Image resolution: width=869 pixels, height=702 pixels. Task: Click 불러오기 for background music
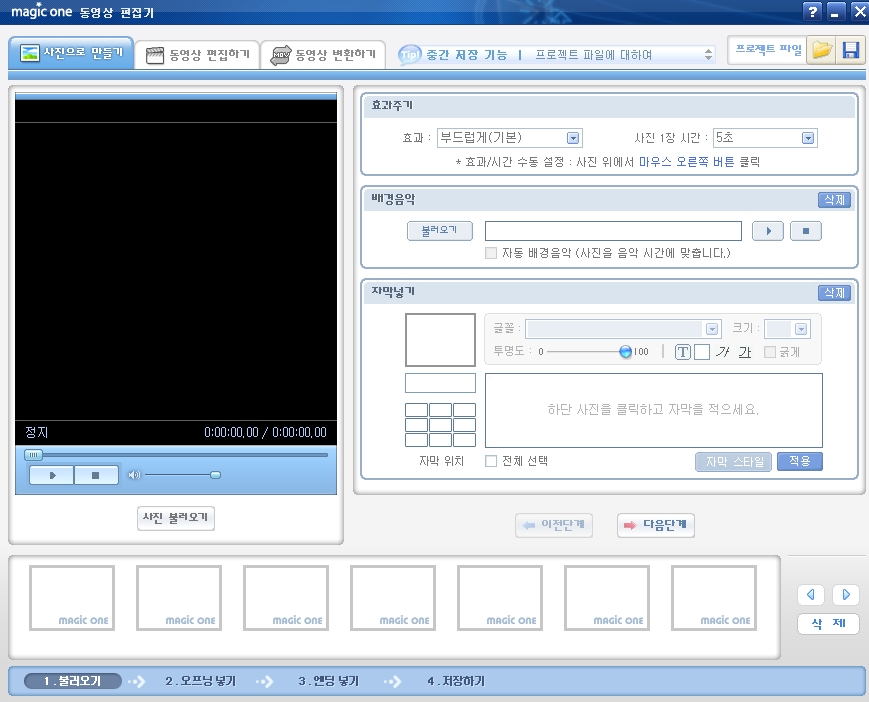point(439,230)
